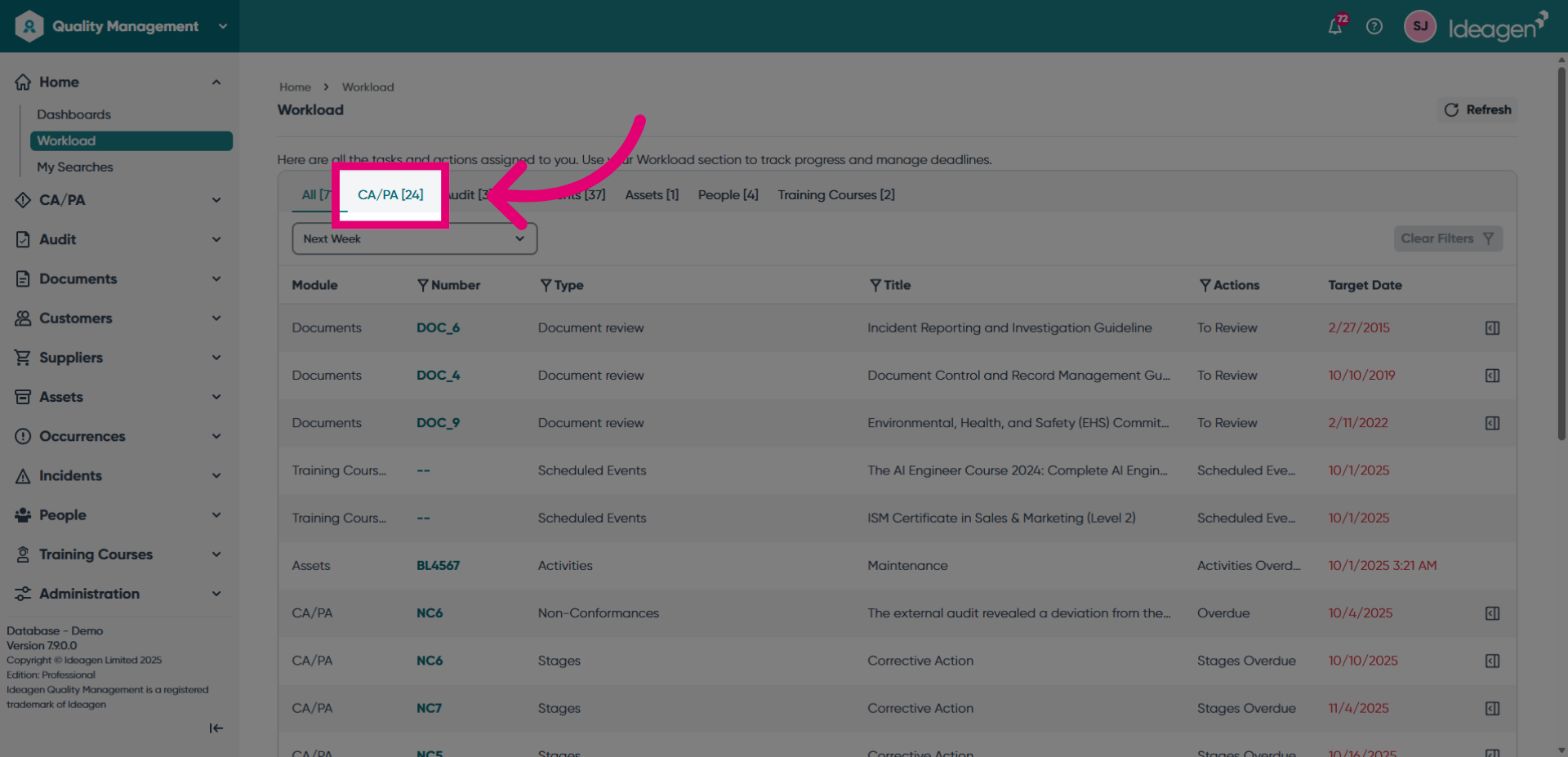
Task: Click the Home house icon in sidebar
Action: [x=23, y=82]
